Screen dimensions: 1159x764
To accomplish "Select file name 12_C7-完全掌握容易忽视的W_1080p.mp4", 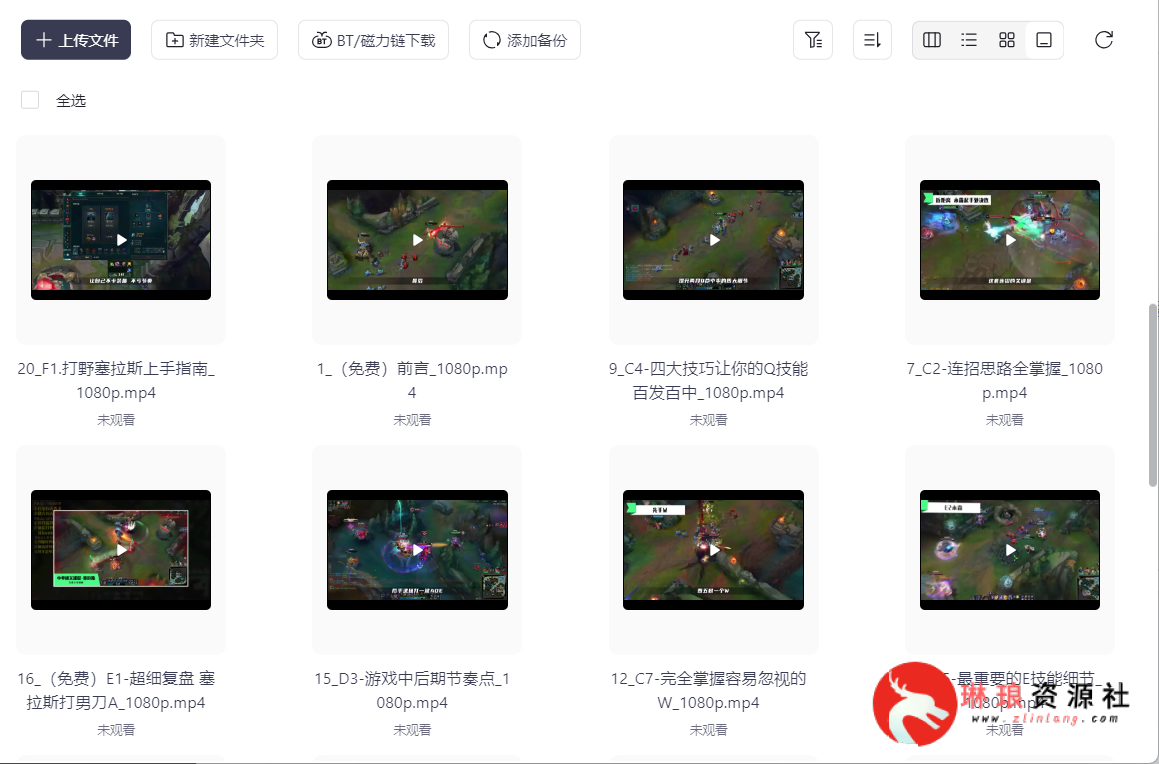I will pos(708,690).
